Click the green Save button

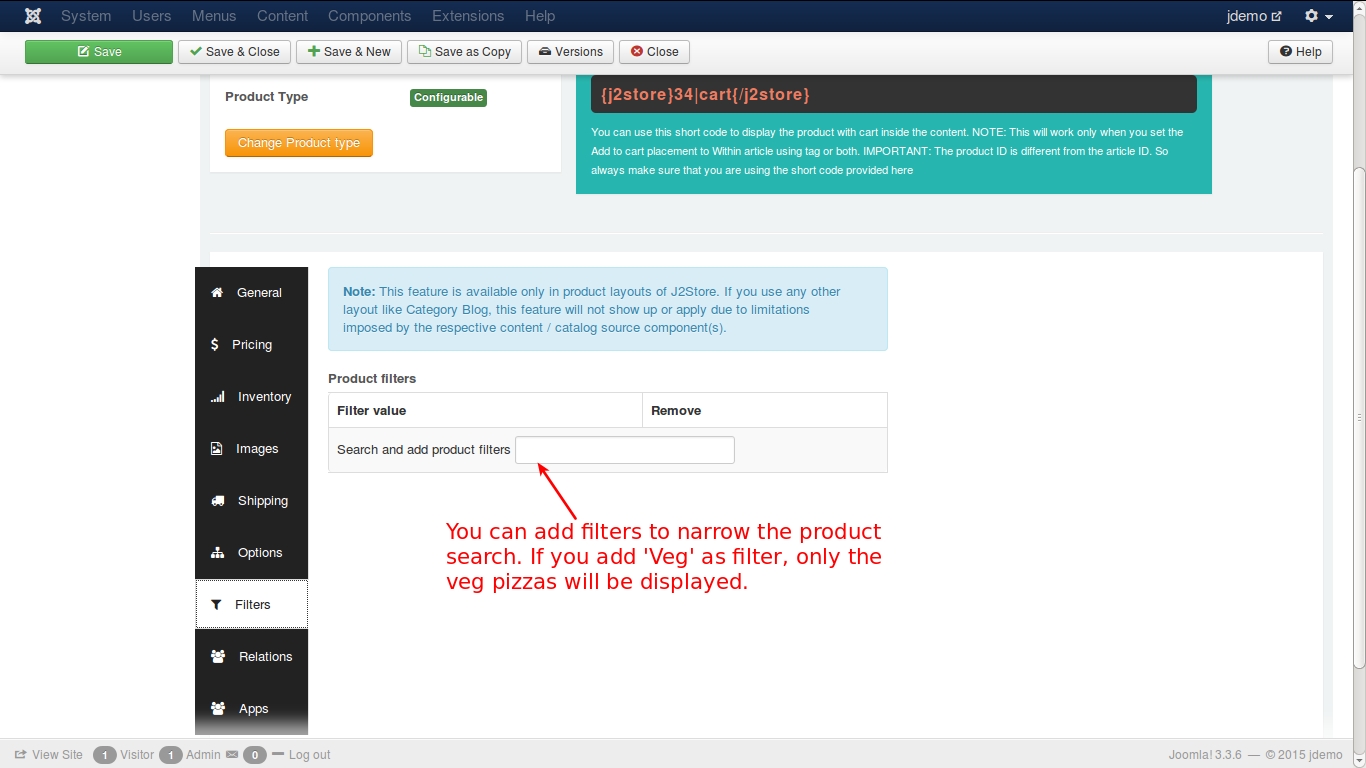99,52
